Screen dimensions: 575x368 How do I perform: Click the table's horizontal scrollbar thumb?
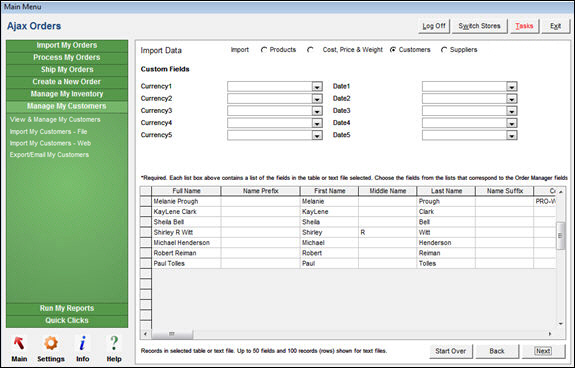[x=172, y=334]
